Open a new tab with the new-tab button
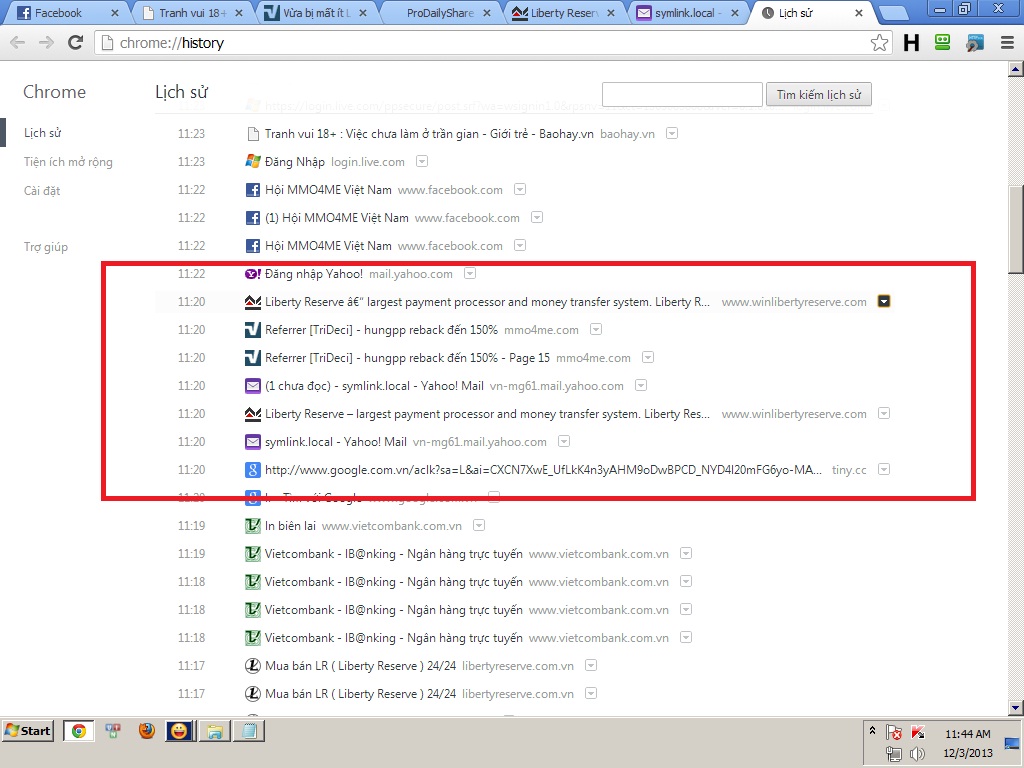This screenshot has width=1024, height=768. (893, 13)
